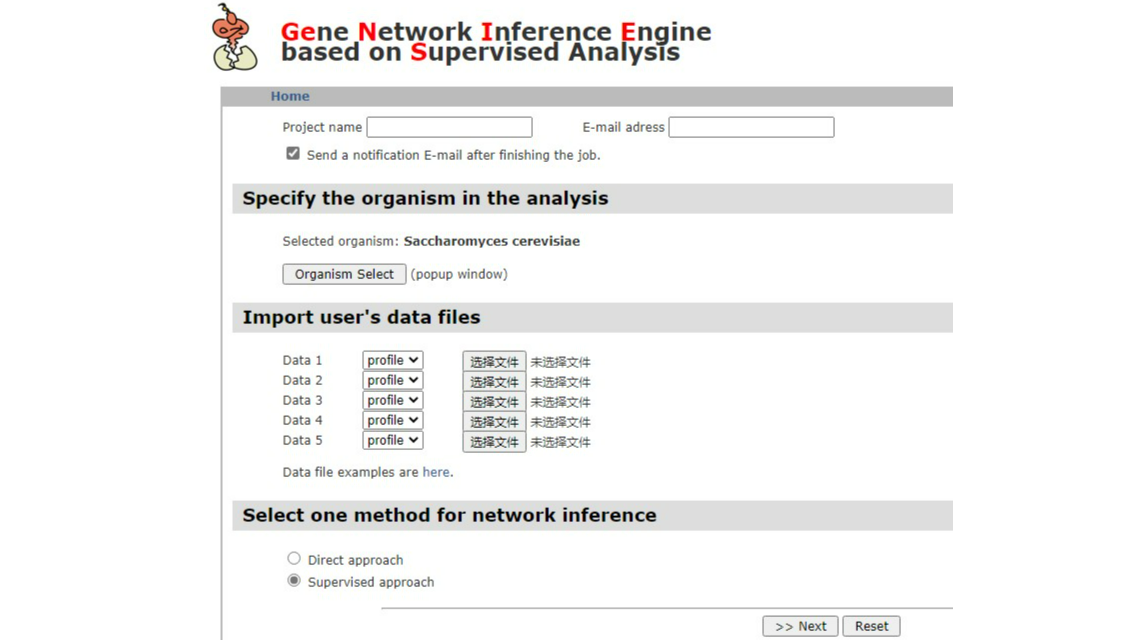Viewport: 1137px width, 640px height.
Task: Open the Organism Select popup
Action: click(x=344, y=274)
